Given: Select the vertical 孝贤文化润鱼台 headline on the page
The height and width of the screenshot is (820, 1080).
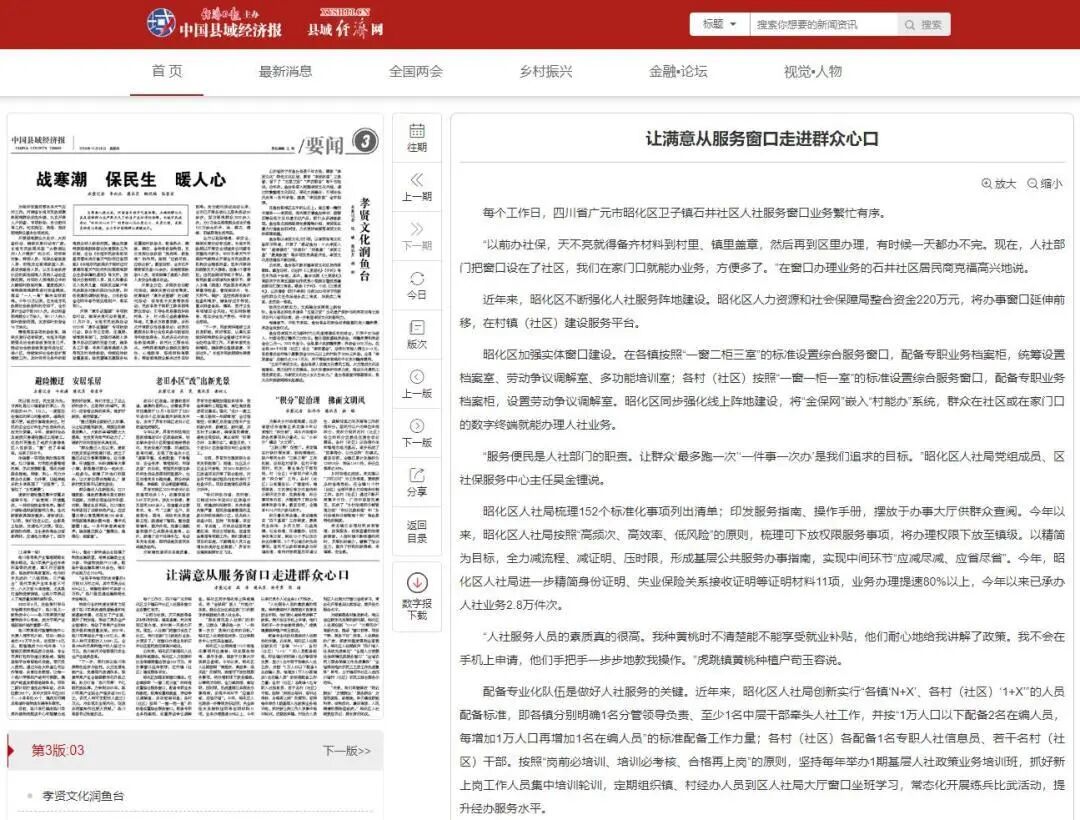Looking at the screenshot, I should (365, 240).
